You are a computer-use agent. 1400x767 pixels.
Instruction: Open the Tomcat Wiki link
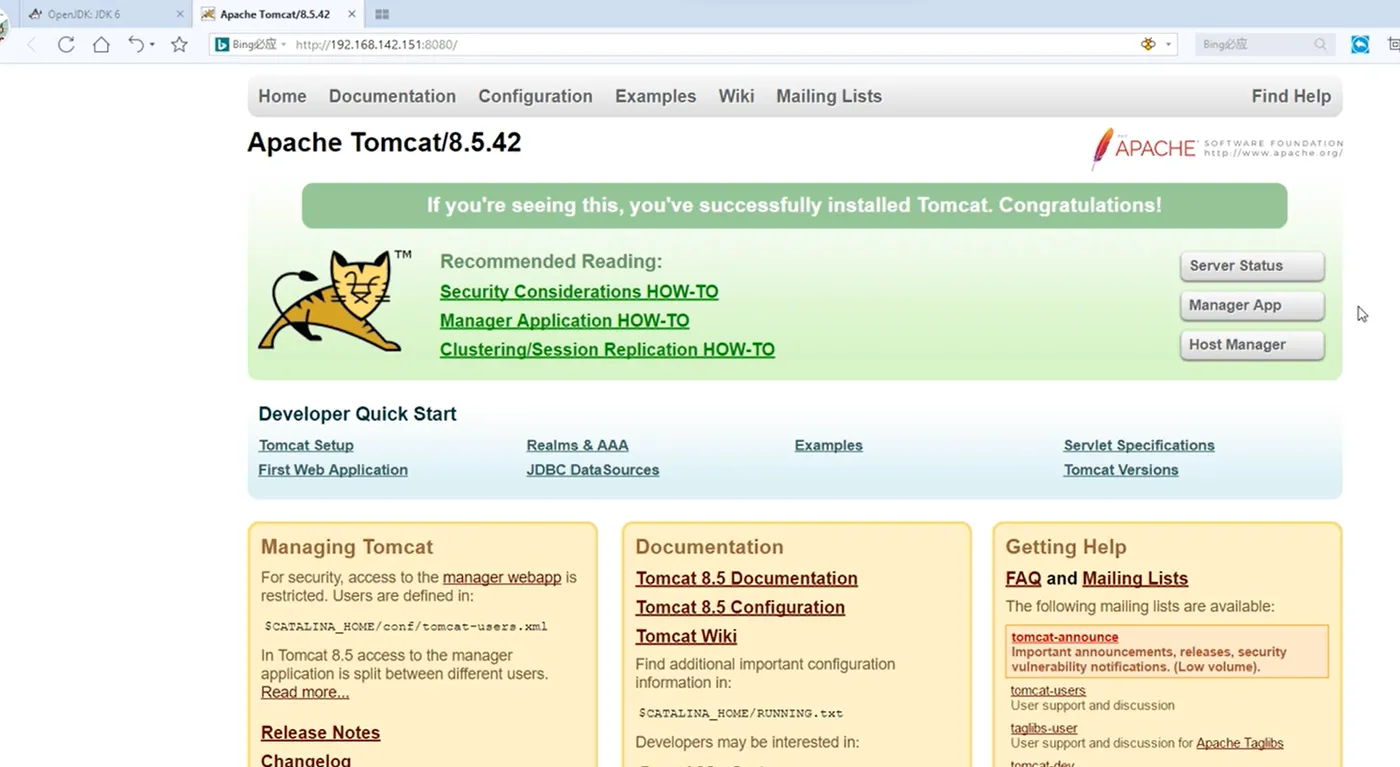pos(686,636)
